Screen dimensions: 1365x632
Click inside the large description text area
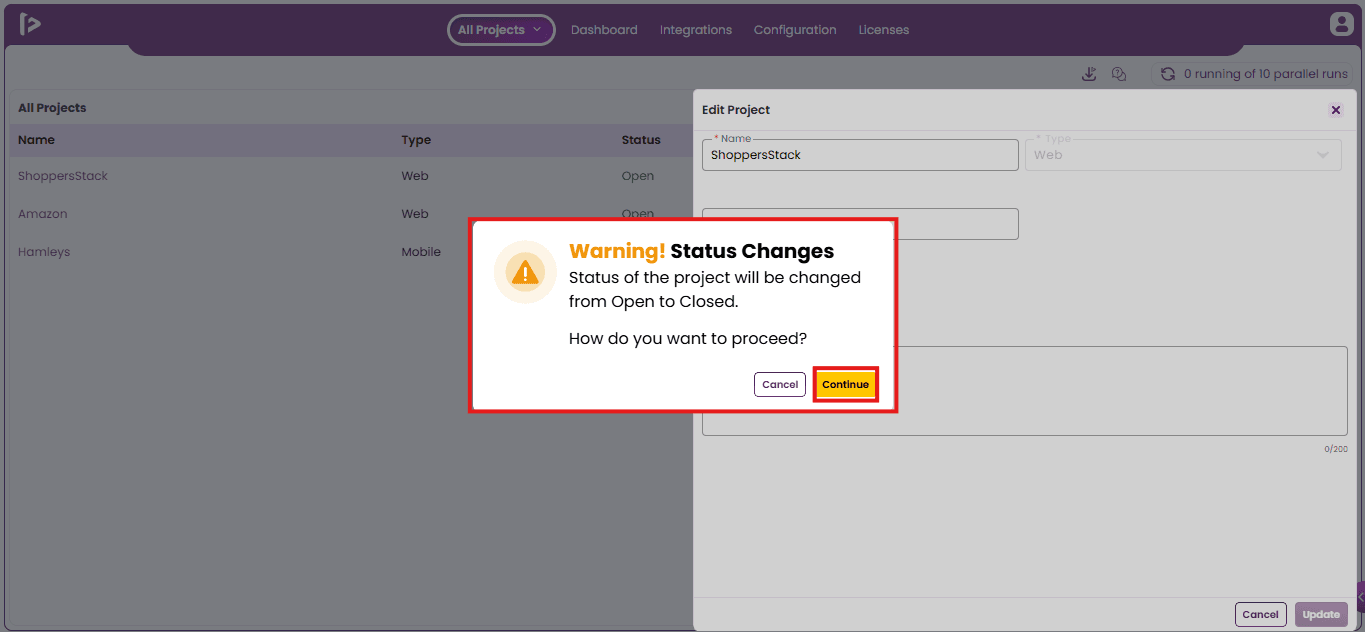tap(1025, 391)
